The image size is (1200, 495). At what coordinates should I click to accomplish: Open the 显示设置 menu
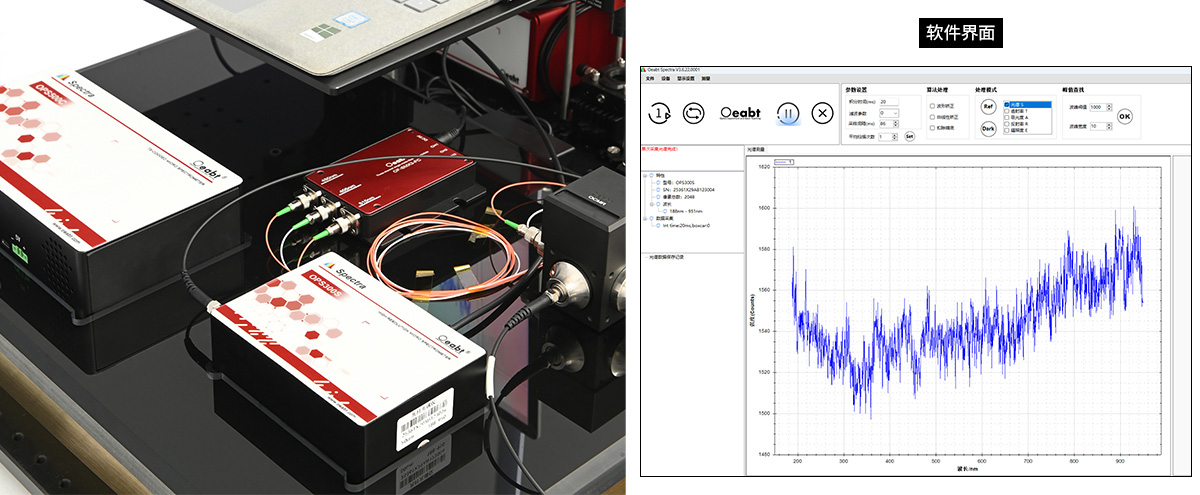coord(686,78)
